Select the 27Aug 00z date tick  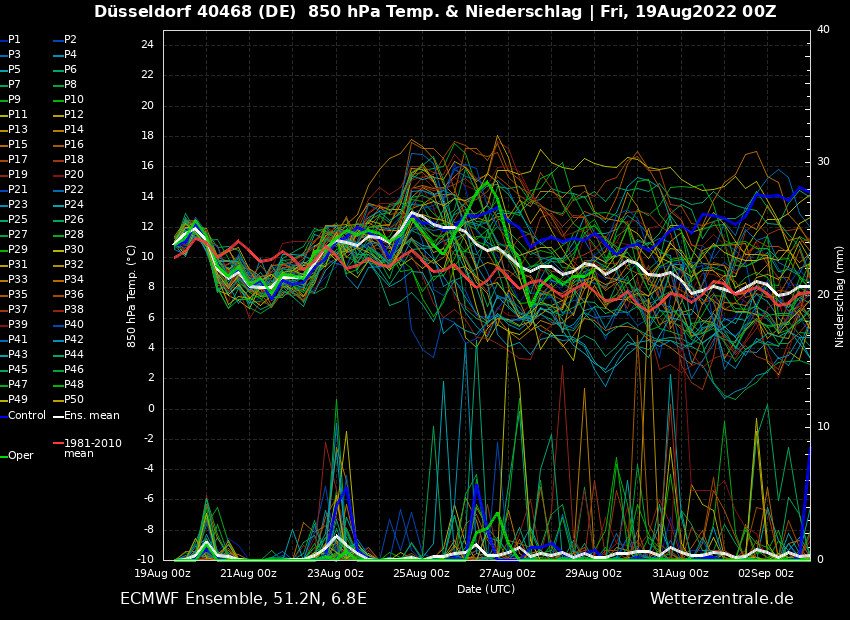(x=507, y=574)
